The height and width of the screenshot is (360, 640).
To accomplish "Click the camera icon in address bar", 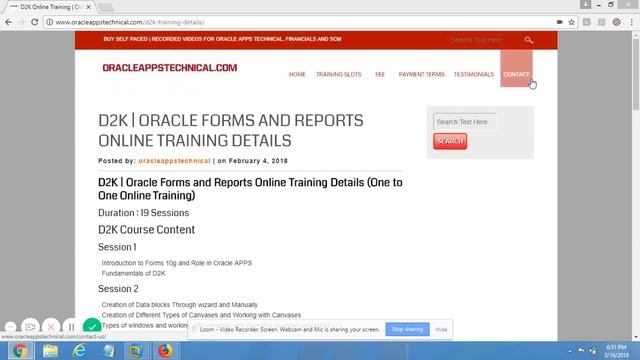I will point(560,22).
